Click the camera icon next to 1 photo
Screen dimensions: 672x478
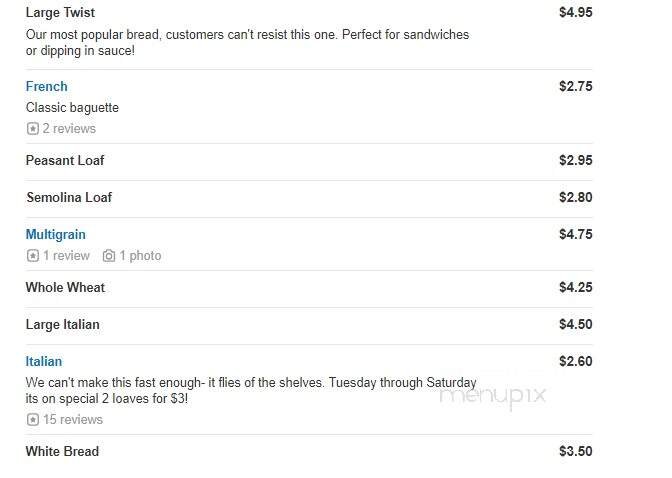[109, 256]
